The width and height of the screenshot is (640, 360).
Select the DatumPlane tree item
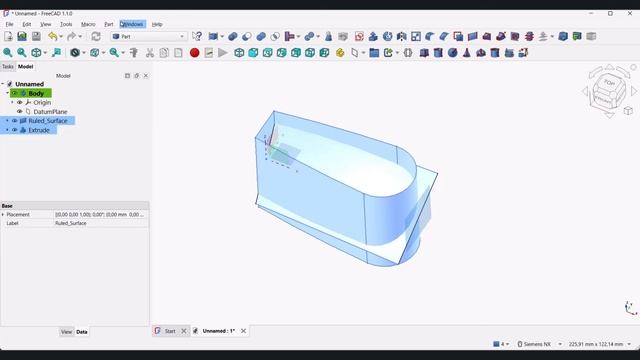[x=50, y=111]
